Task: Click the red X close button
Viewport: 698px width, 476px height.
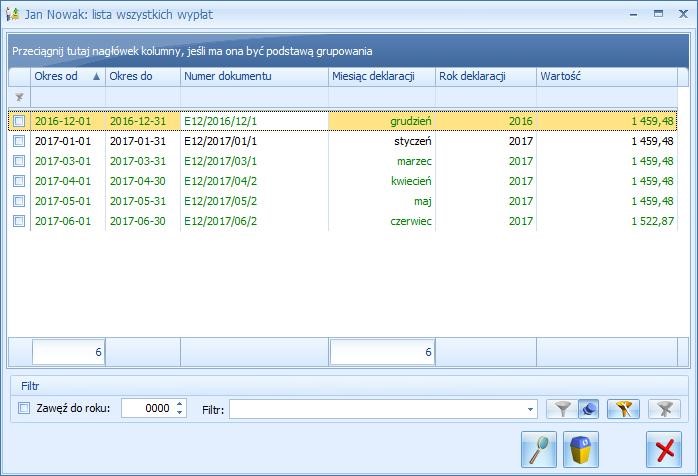Action: 662,450
